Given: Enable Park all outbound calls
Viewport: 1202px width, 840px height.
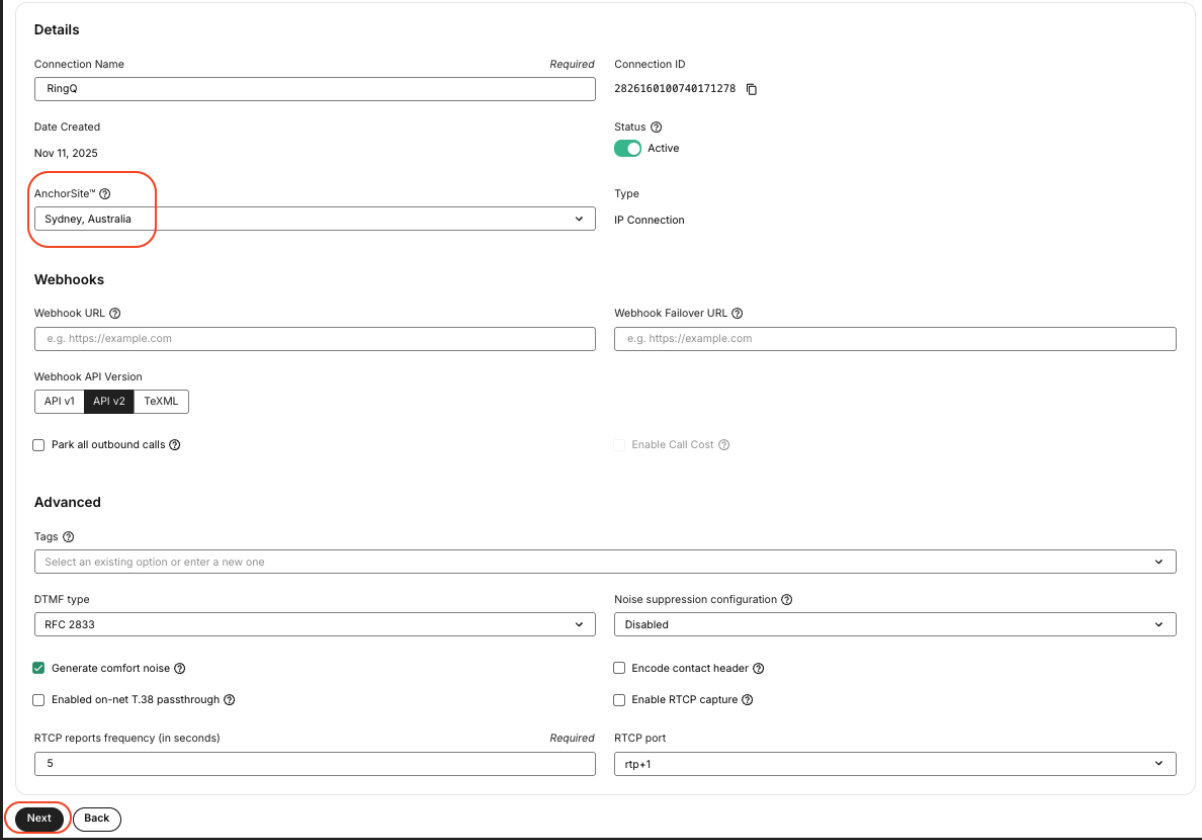Looking at the screenshot, I should (x=38, y=444).
